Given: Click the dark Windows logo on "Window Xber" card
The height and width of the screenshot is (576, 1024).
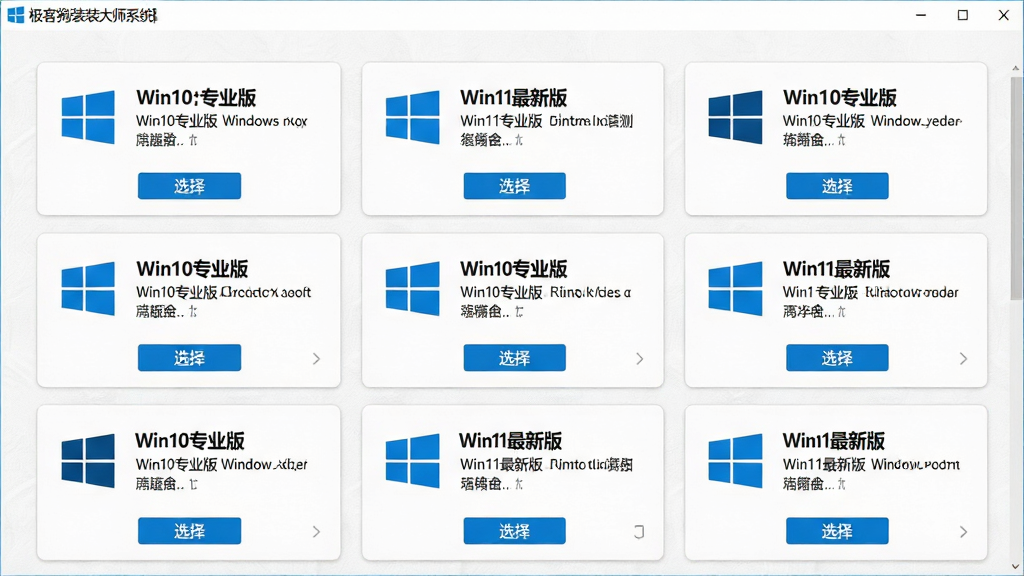Looking at the screenshot, I should [88, 460].
